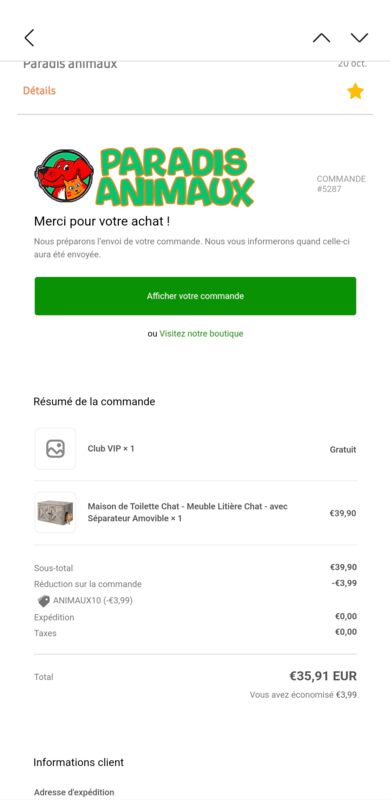Click the Paradis animaux sender name
This screenshot has height=800, width=390.
[x=70, y=64]
